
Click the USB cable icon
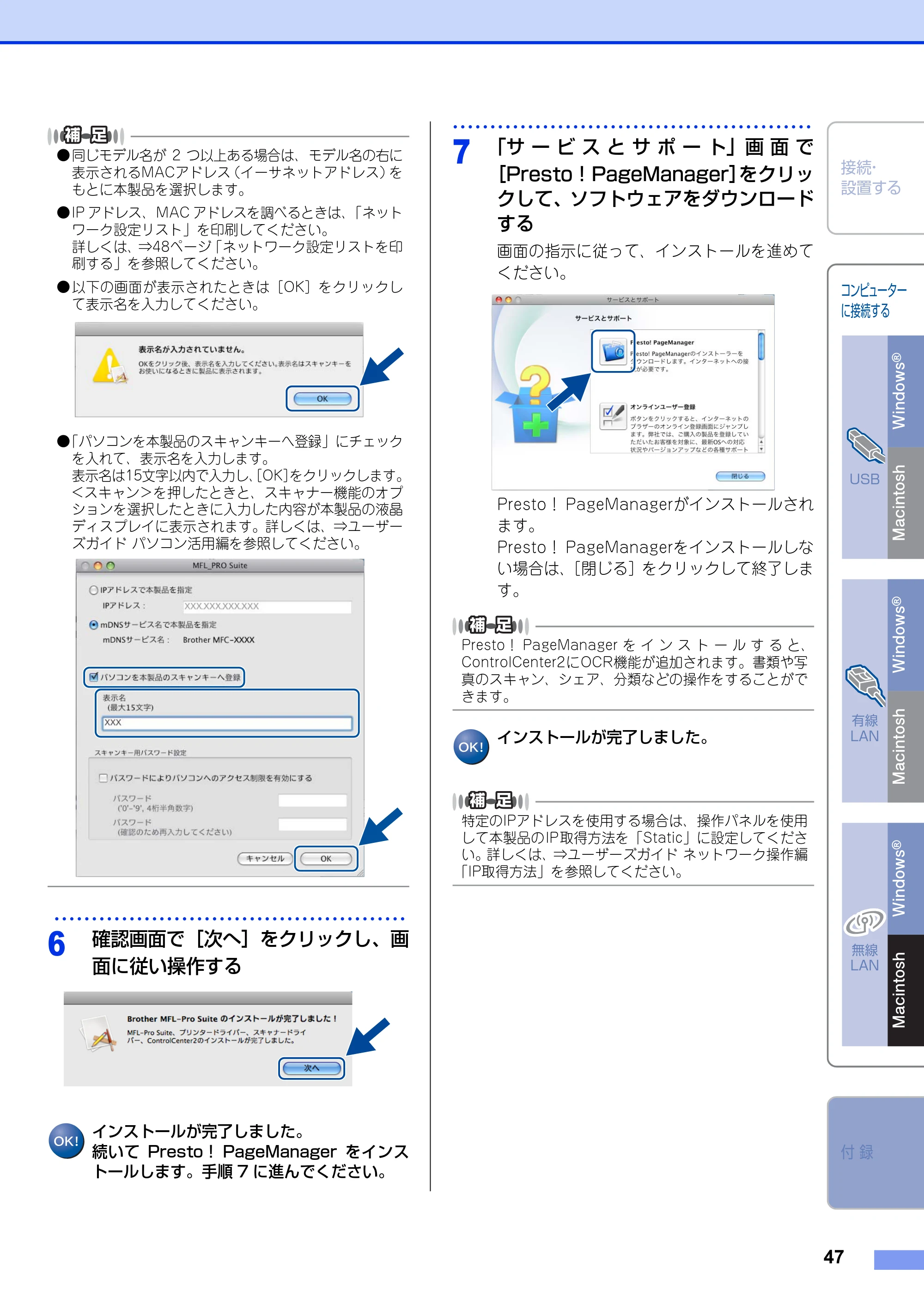865,445
